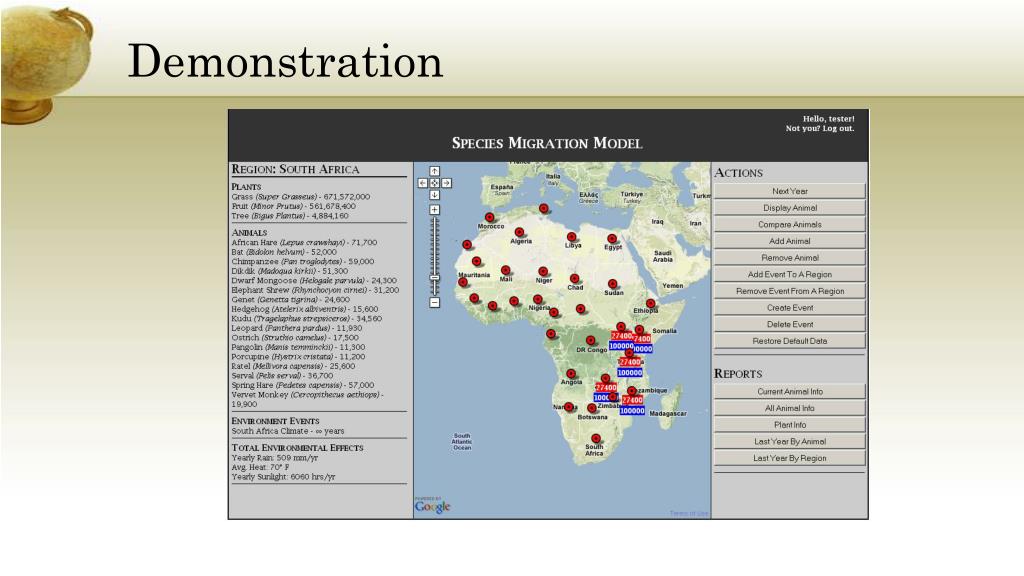
Task: View the Last Year By Animal report
Action: pos(790,441)
